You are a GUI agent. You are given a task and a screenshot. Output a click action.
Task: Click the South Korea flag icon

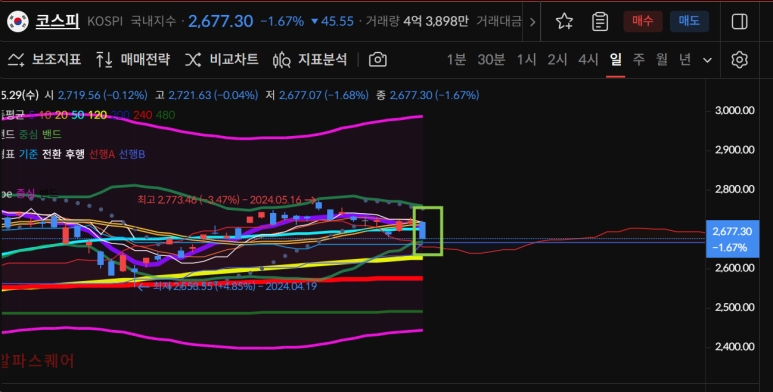pyautogui.click(x=18, y=21)
